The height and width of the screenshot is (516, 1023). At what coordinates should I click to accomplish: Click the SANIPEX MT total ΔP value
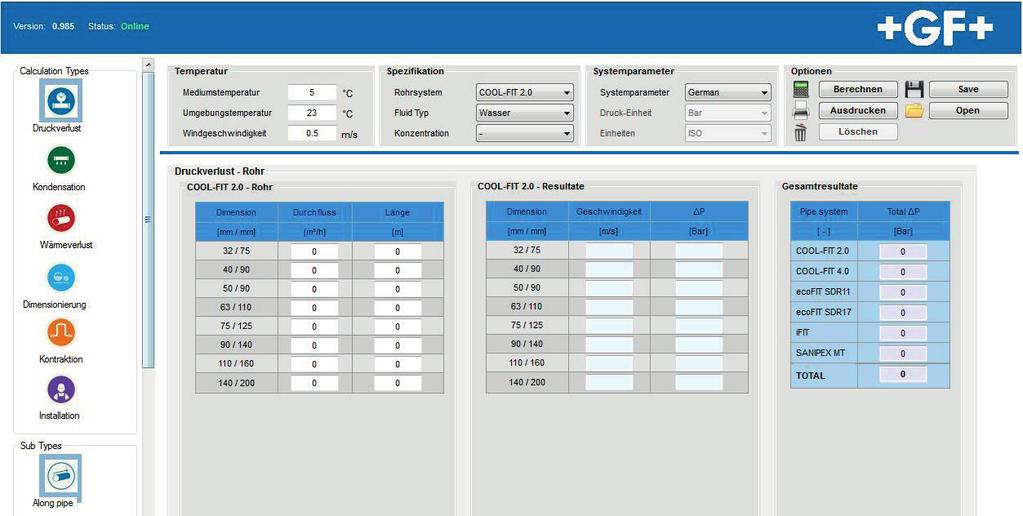903,354
